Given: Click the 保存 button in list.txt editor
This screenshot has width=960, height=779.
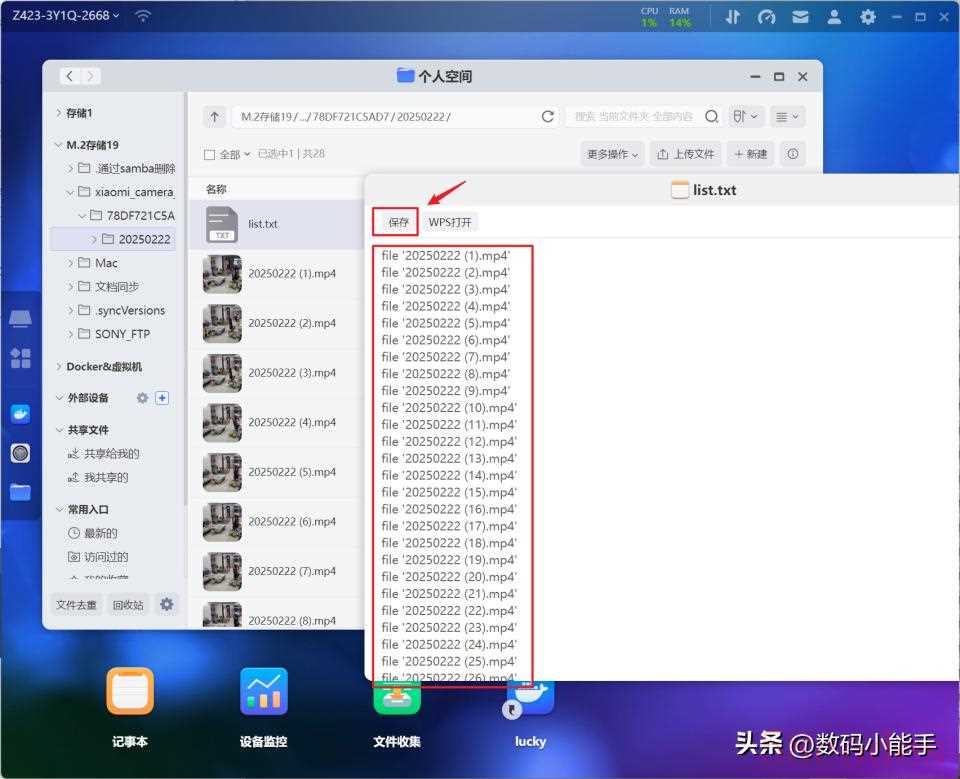Looking at the screenshot, I should (398, 222).
